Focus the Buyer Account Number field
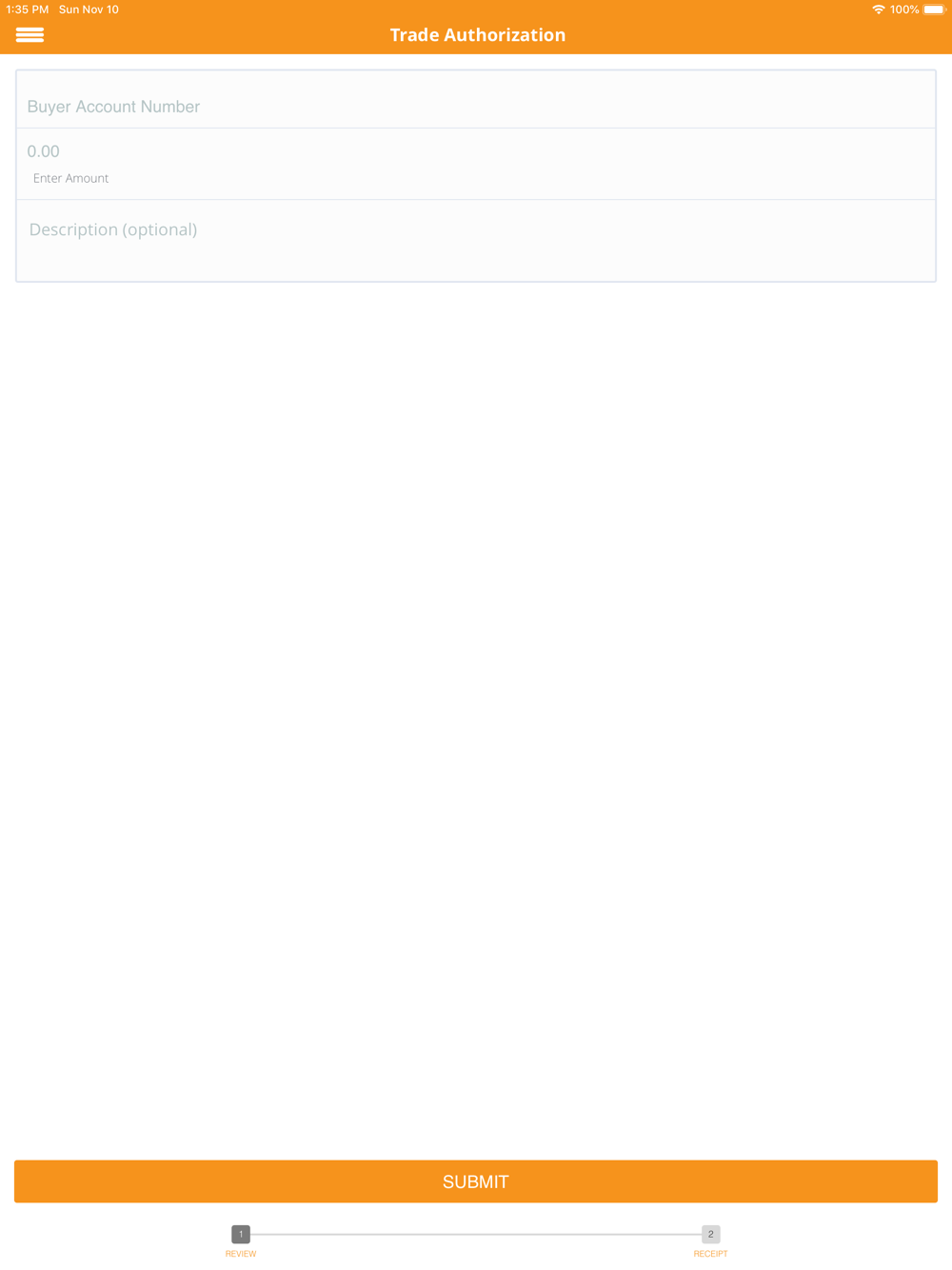Image resolution: width=952 pixels, height=1270 pixels. 476,100
